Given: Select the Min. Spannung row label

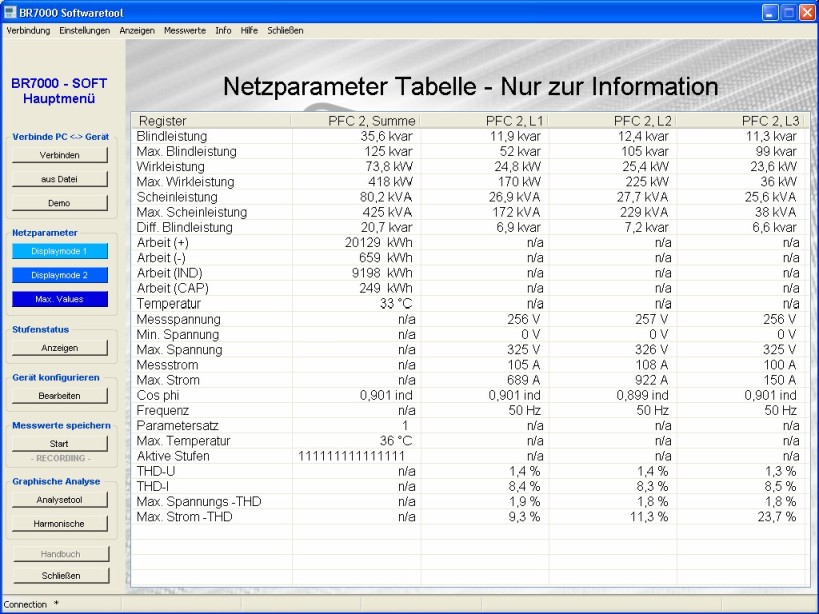Looking at the screenshot, I should point(178,334).
